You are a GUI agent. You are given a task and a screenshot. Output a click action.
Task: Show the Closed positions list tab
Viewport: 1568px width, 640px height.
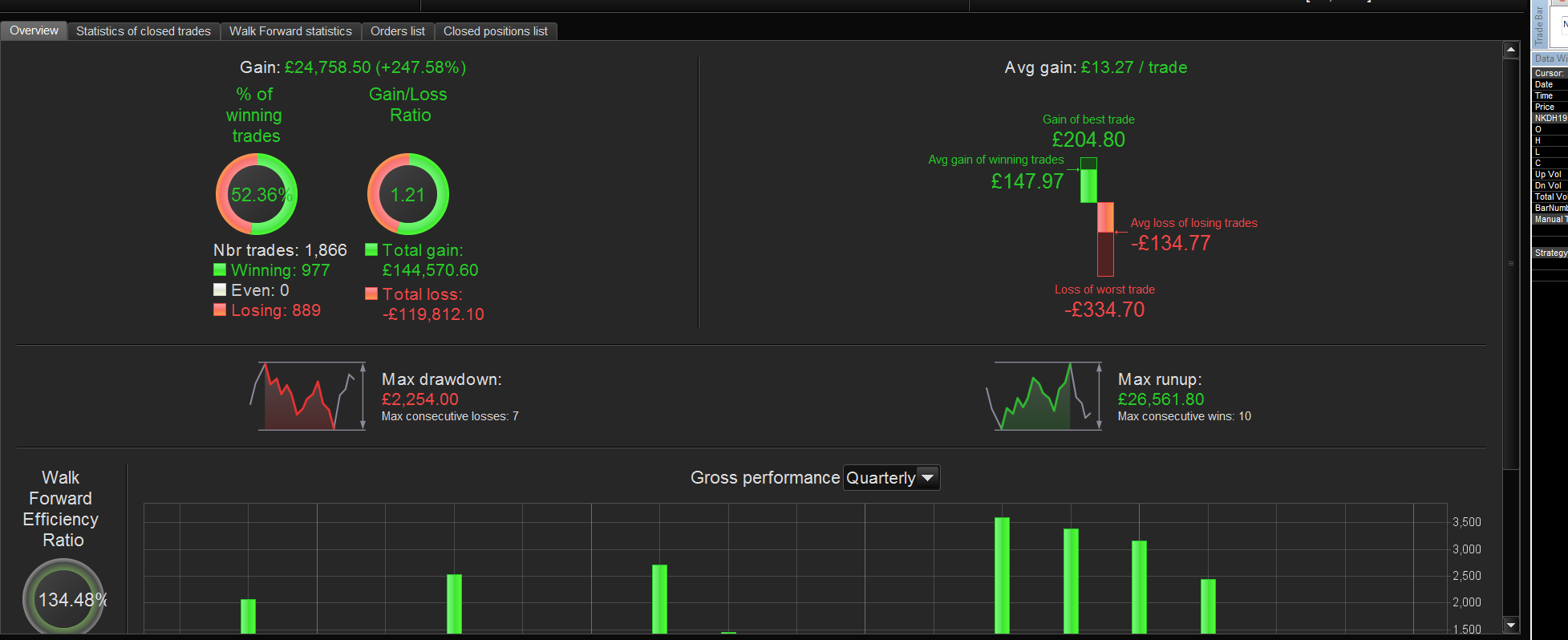496,31
